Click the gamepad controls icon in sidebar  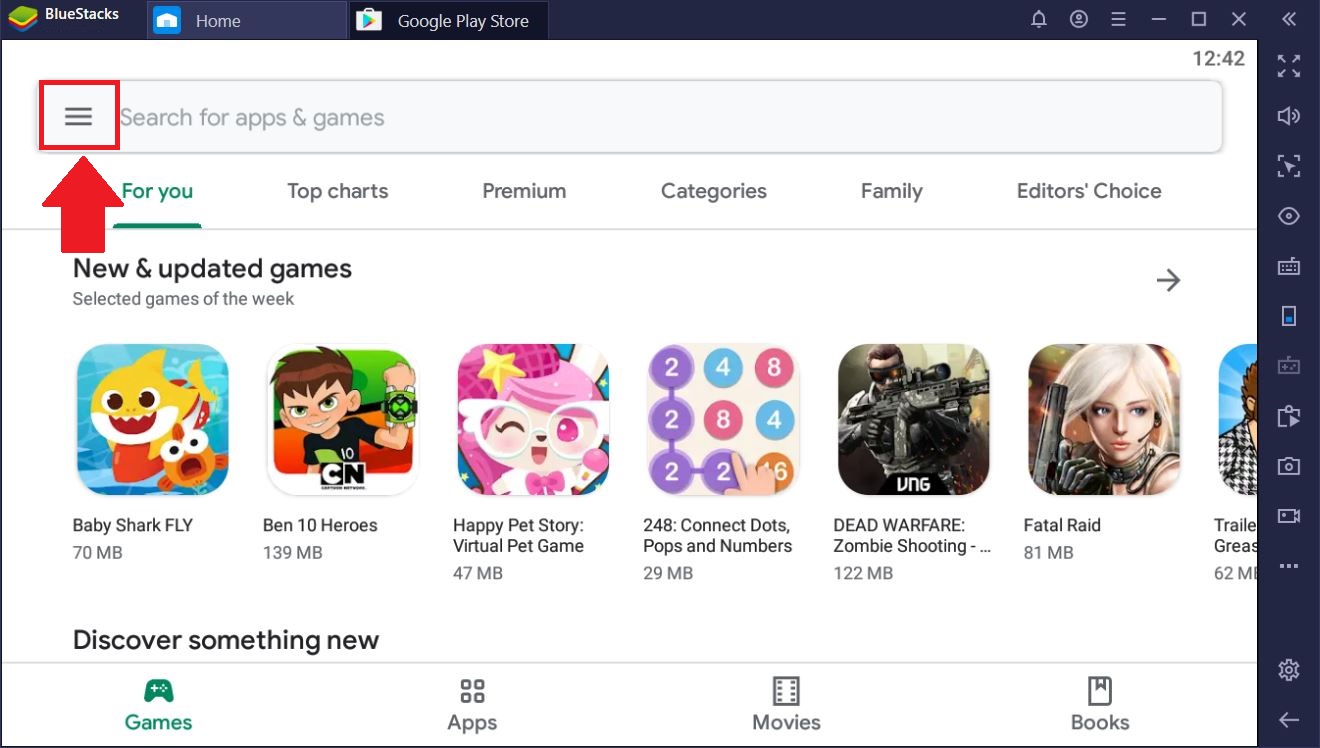(1289, 366)
